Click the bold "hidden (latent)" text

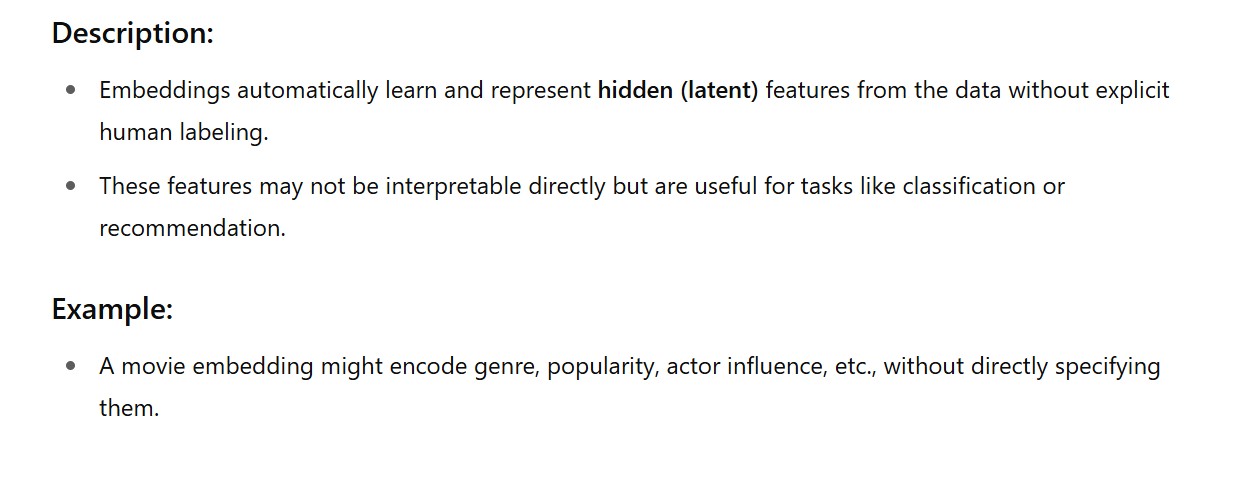point(678,90)
